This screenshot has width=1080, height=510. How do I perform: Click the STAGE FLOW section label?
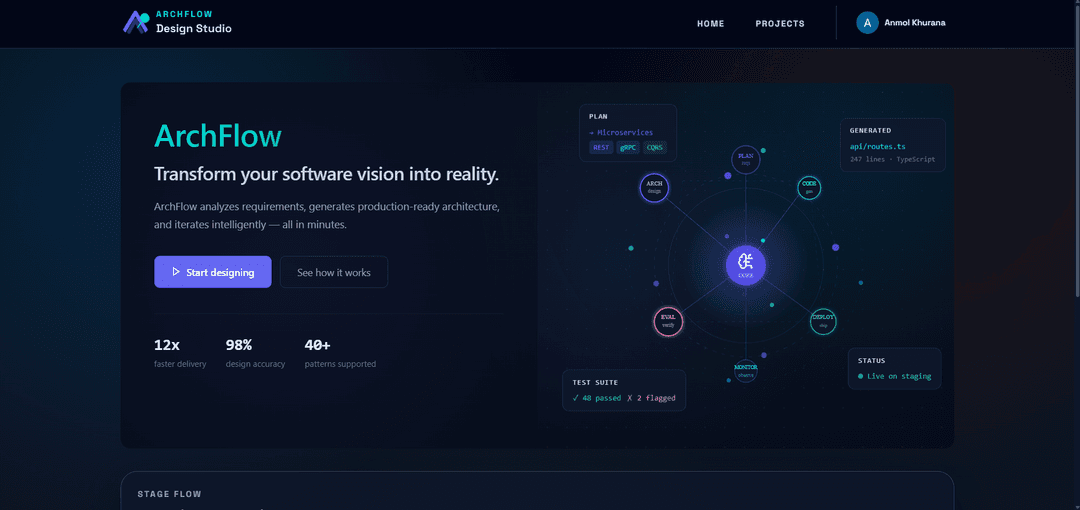(x=169, y=494)
